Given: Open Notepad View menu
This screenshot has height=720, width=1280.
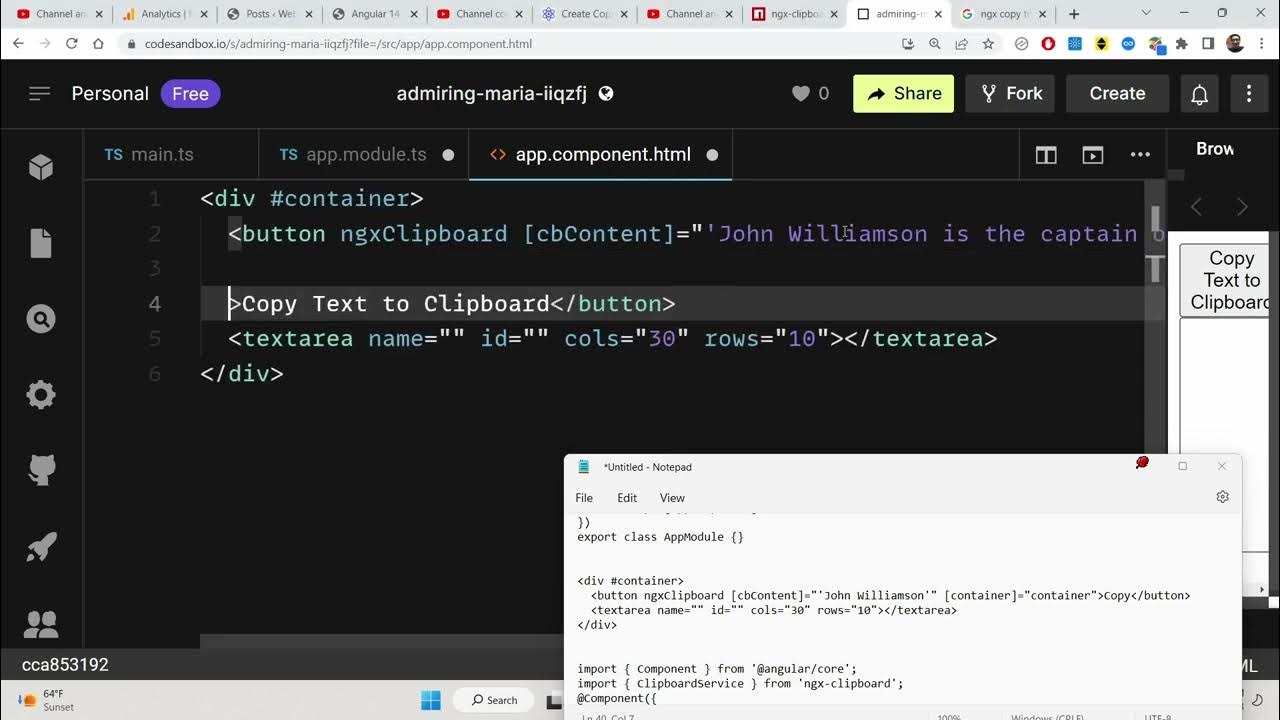Looking at the screenshot, I should pos(672,498).
